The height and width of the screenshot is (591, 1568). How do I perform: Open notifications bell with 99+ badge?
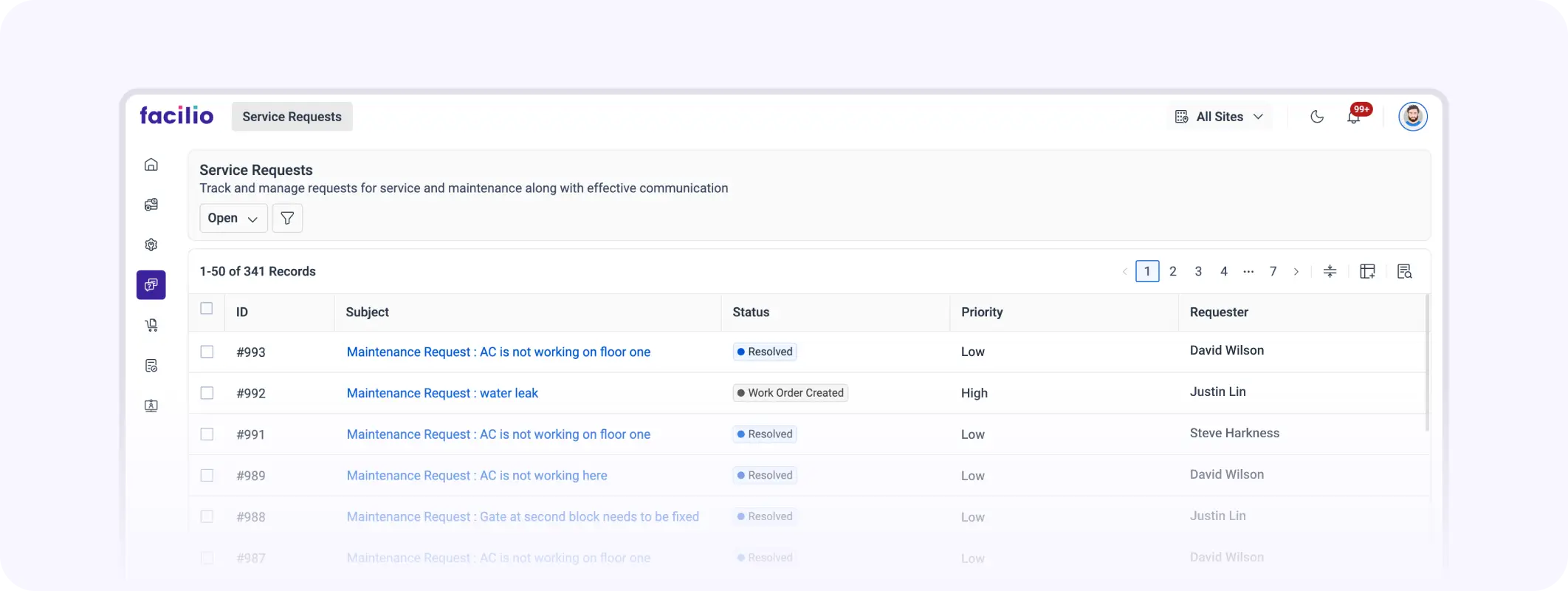pos(1354,117)
